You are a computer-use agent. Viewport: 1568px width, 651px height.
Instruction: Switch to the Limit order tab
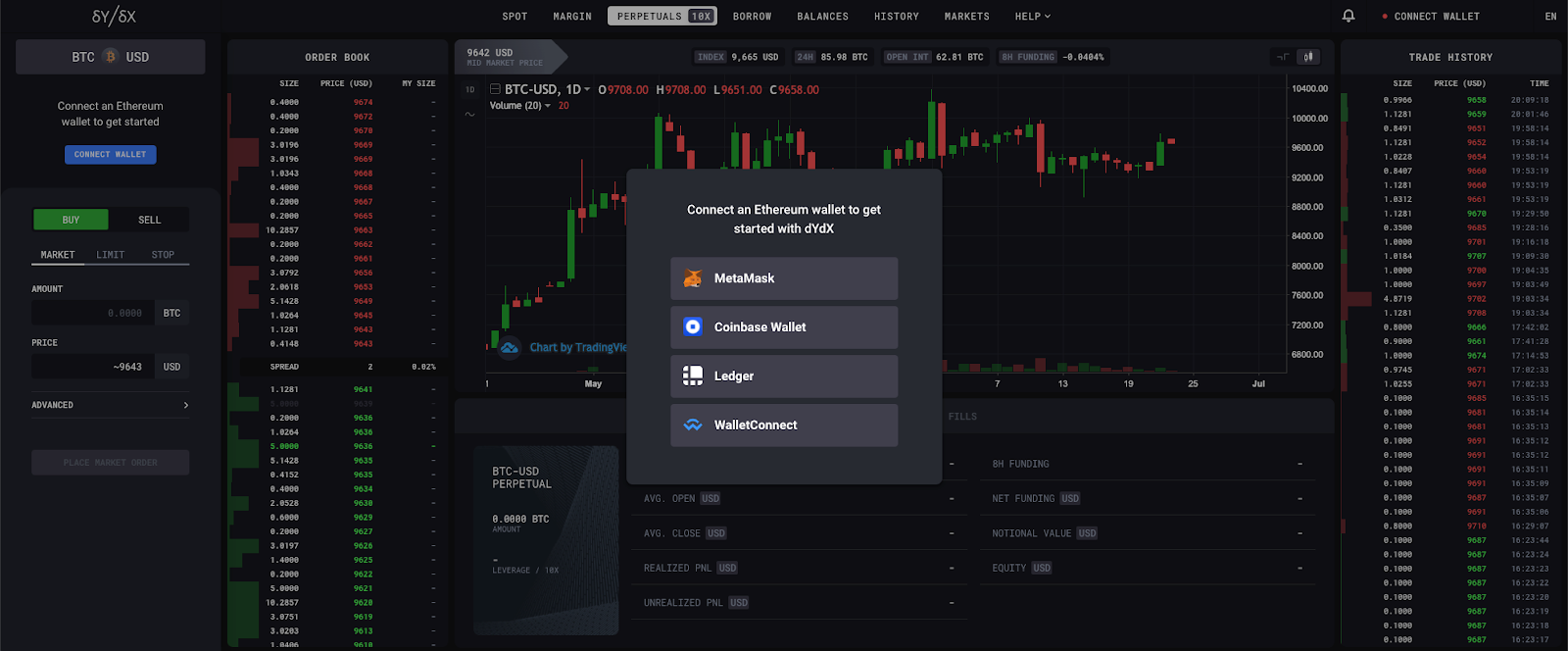(x=110, y=255)
